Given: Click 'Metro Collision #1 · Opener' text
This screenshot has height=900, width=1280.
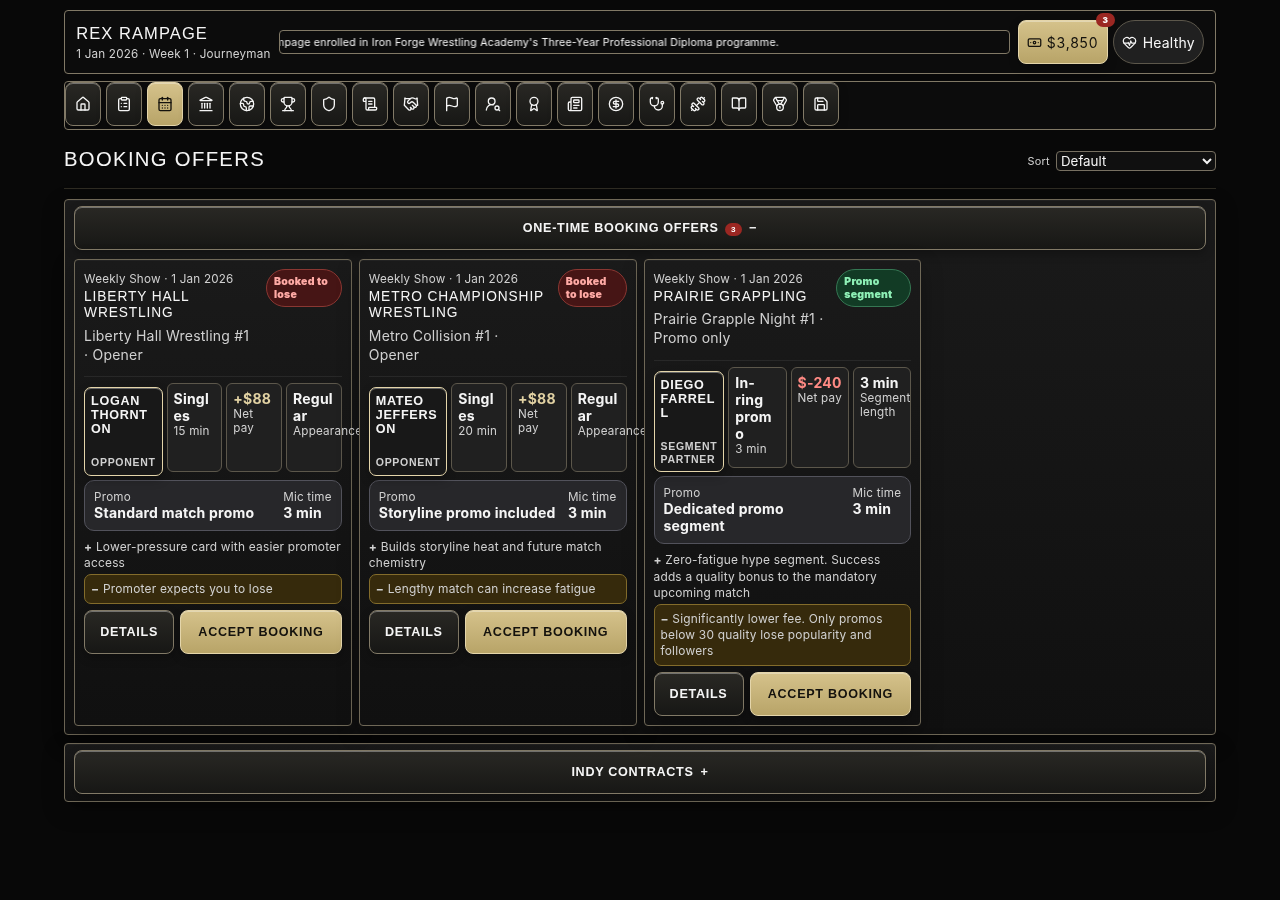Looking at the screenshot, I should point(434,345).
